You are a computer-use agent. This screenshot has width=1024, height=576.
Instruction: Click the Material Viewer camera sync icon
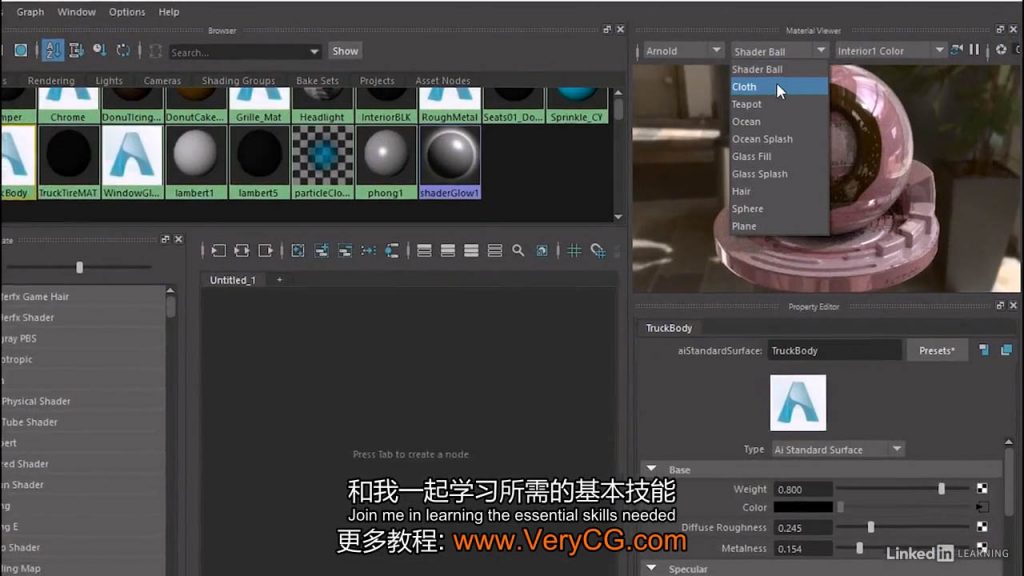click(957, 50)
